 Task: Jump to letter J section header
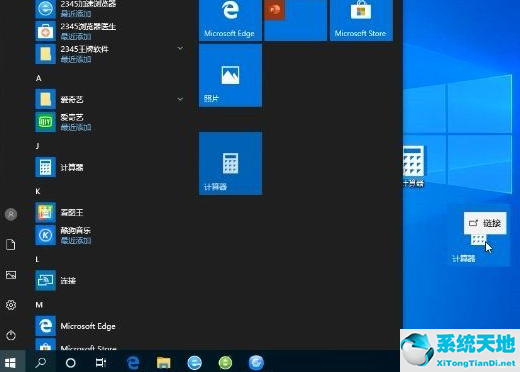(x=38, y=146)
